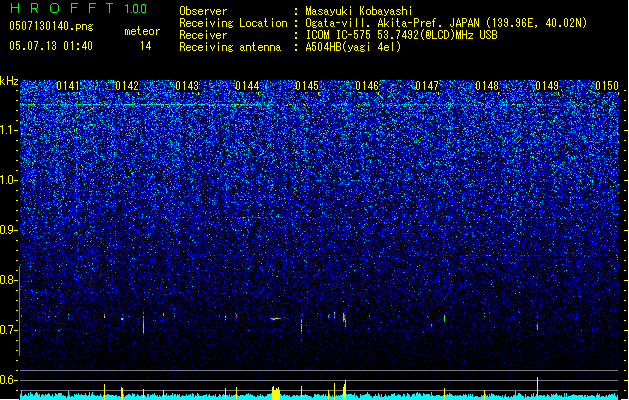Click the 0143 time marker

187,86
